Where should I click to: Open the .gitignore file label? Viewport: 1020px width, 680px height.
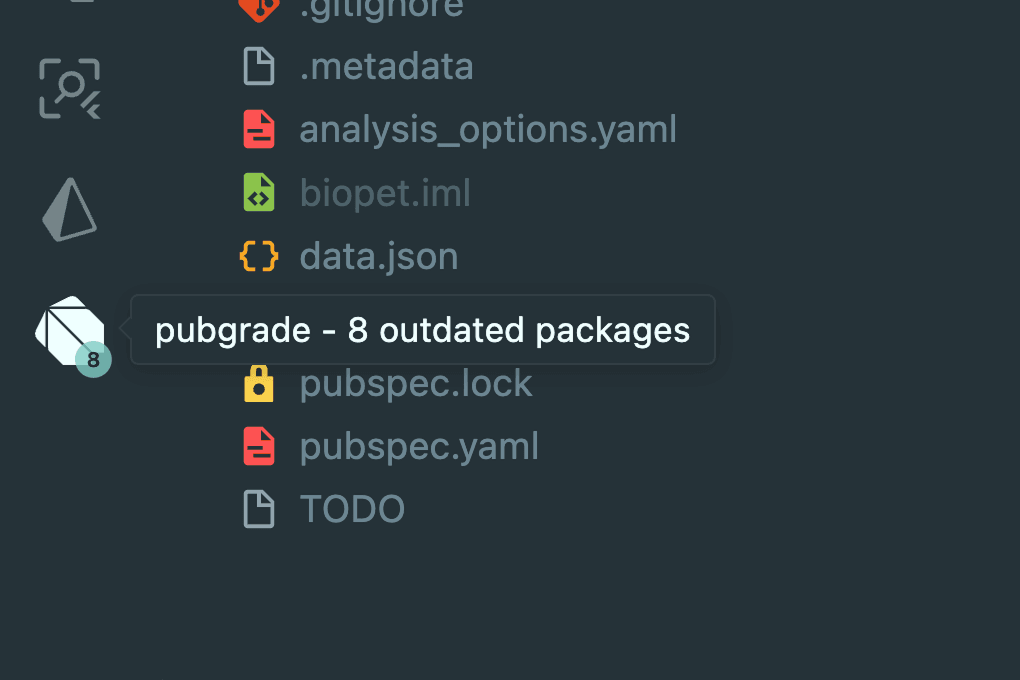(x=381, y=8)
